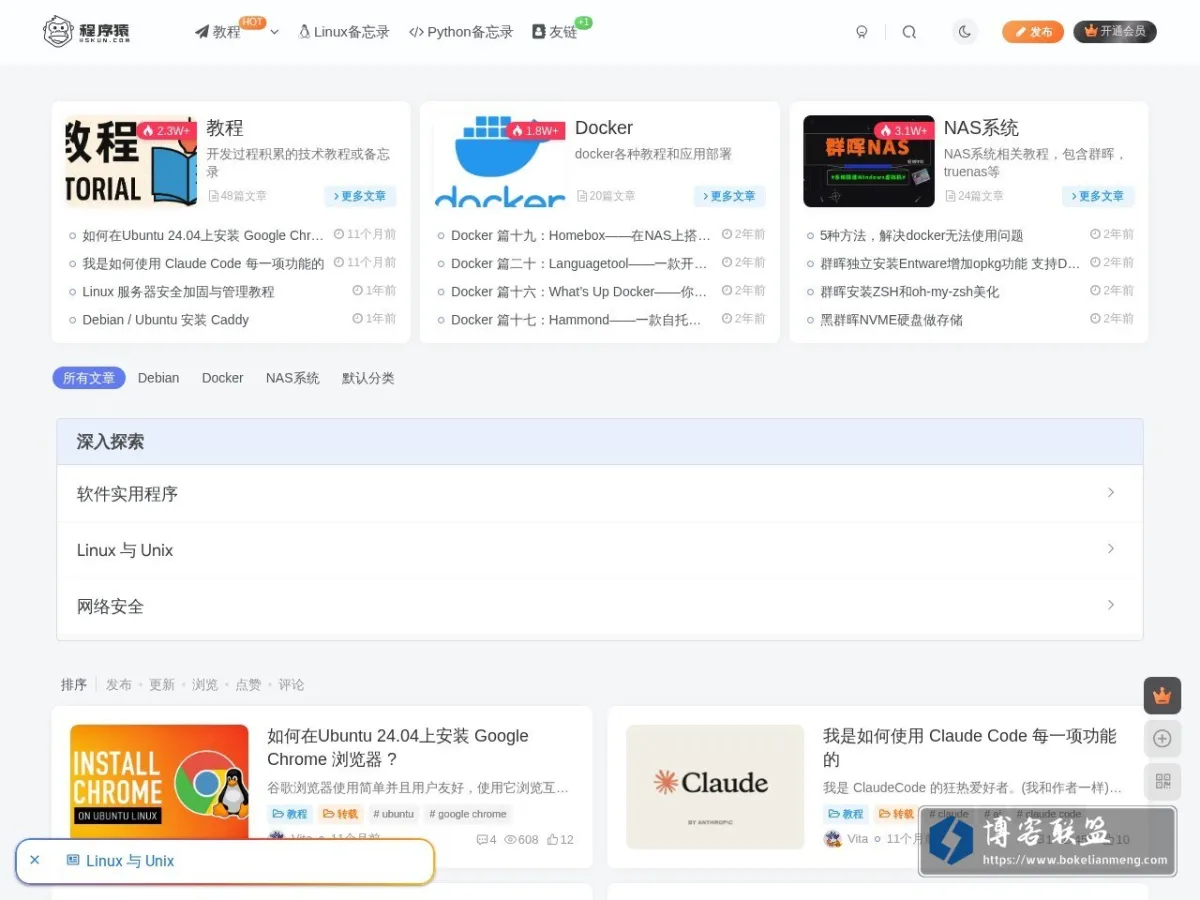Screen dimensions: 1200x900
Task: Click the lightbulb icon in header
Action: pos(862,32)
